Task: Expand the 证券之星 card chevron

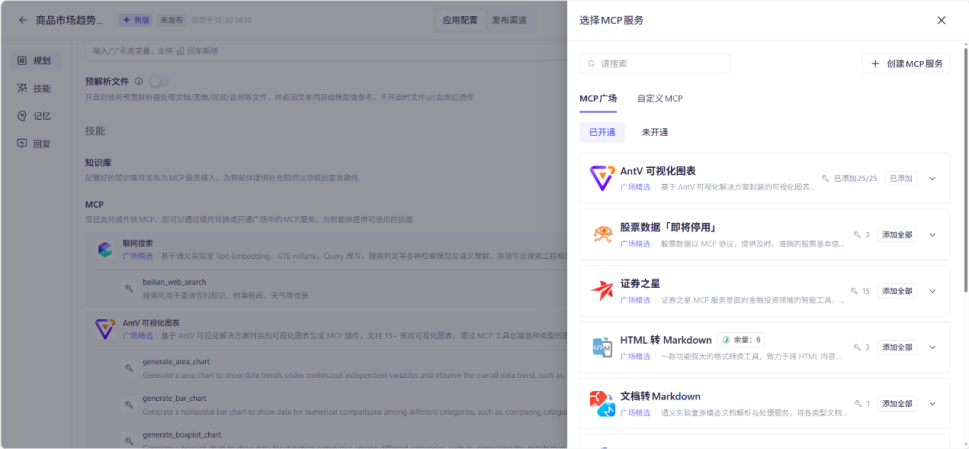Action: pyautogui.click(x=933, y=291)
